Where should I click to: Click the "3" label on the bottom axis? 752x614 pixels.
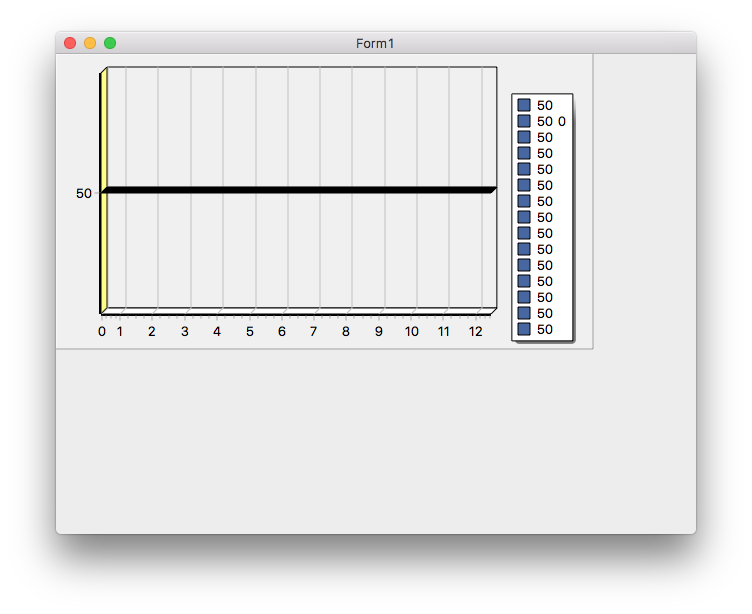click(185, 331)
